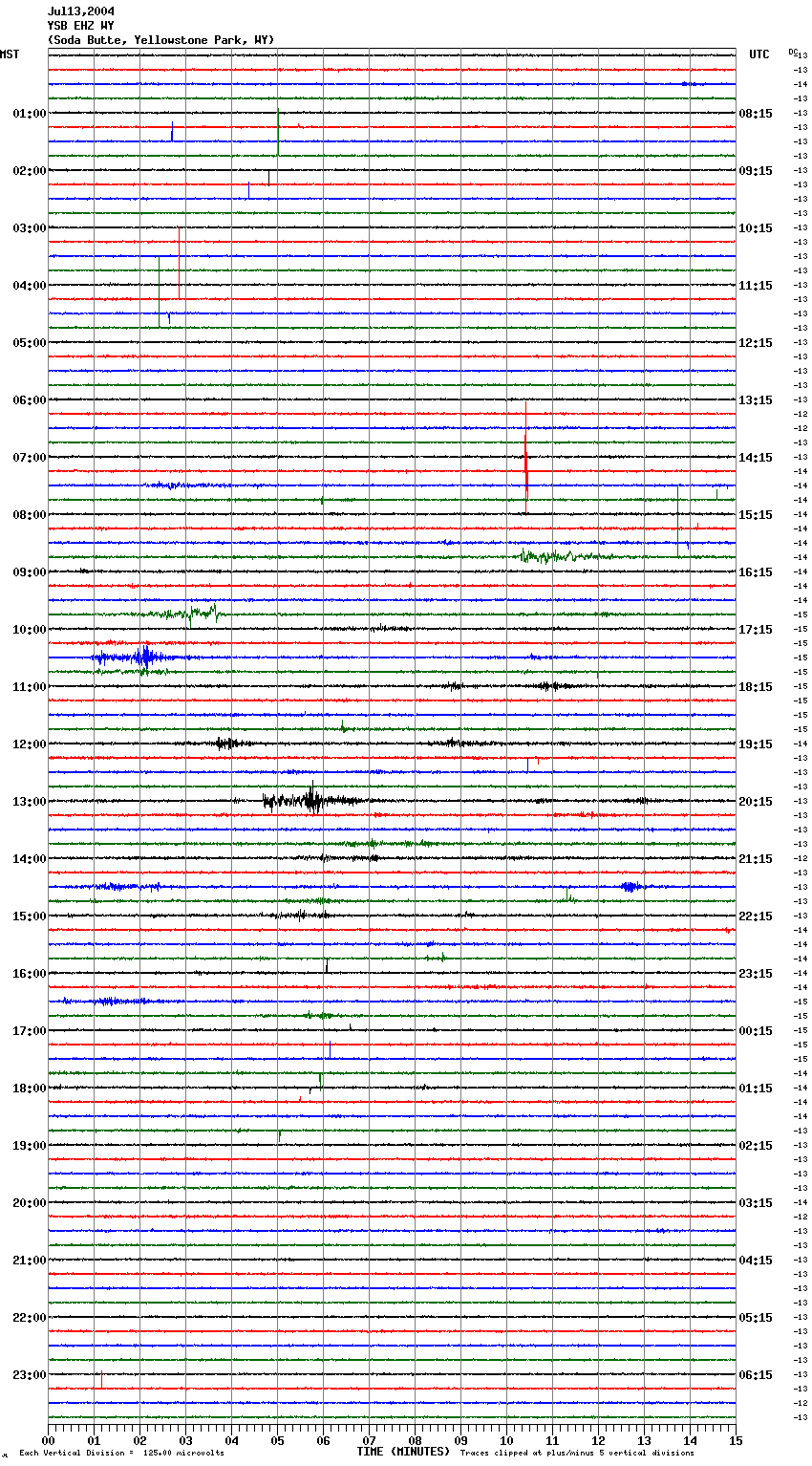The width and height of the screenshot is (812, 1466).
Task: Click the 19:00 MST time label
Action: click(30, 1146)
